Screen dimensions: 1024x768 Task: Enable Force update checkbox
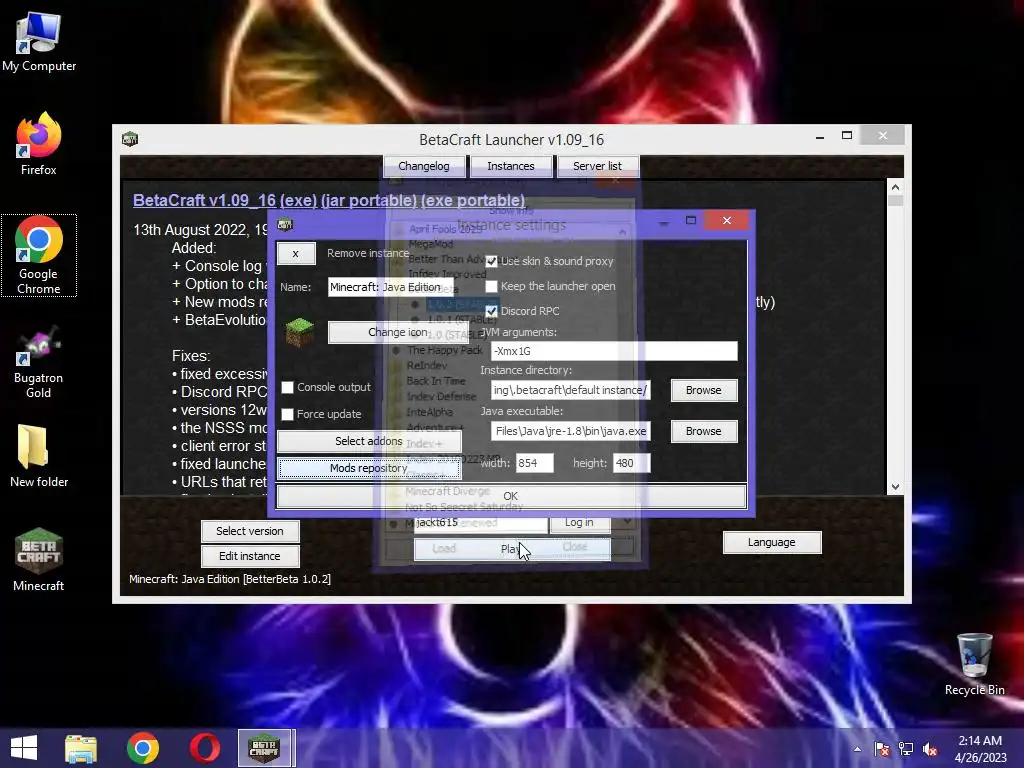(287, 414)
